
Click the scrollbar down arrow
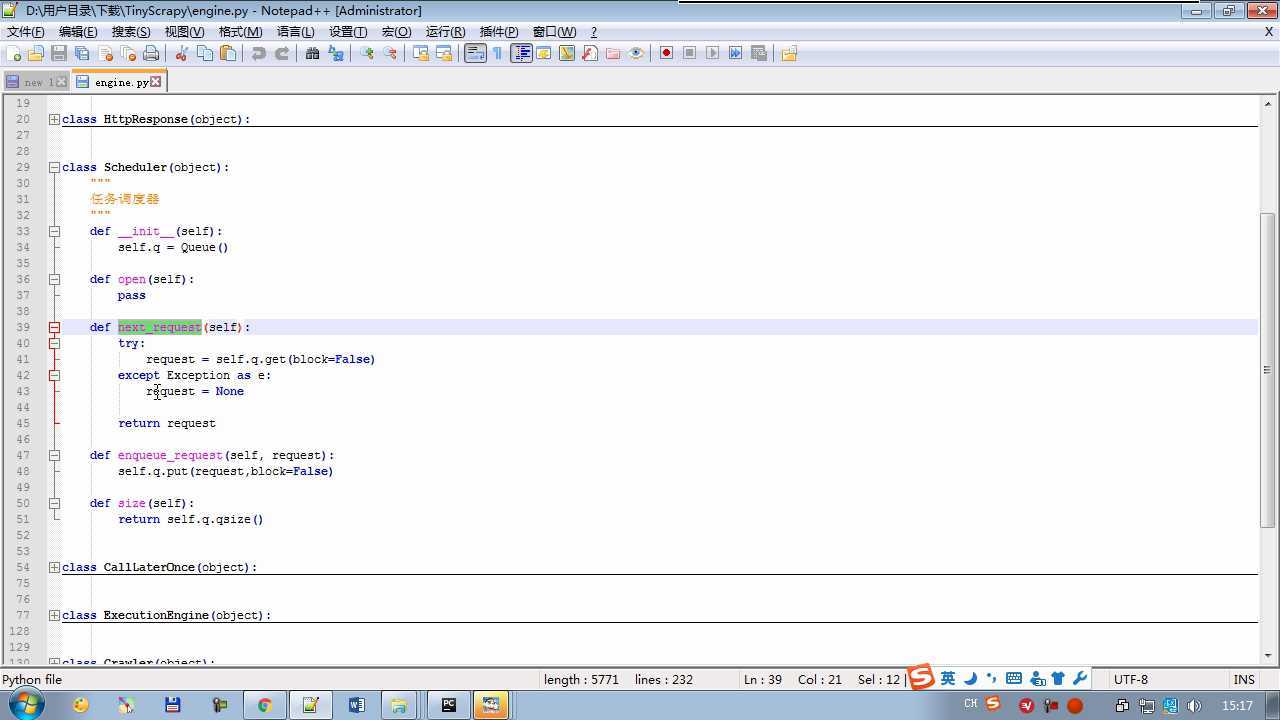[x=1268, y=656]
